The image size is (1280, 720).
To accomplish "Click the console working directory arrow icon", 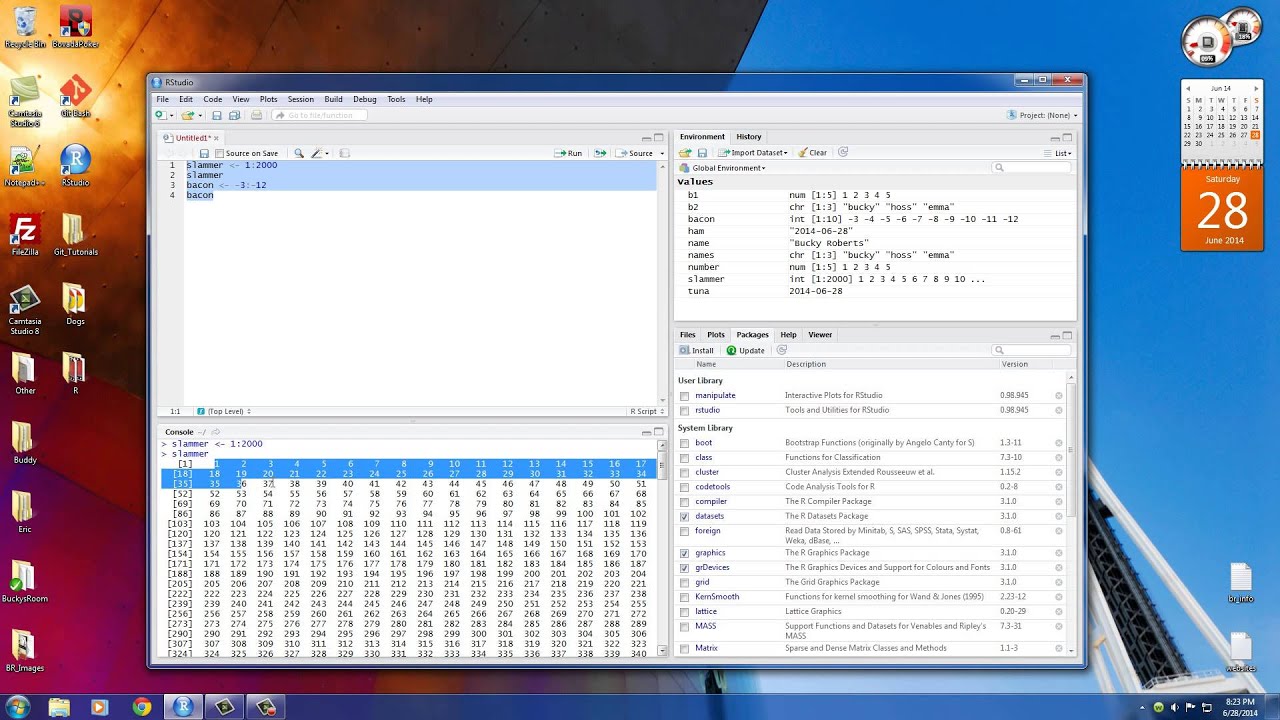I will pyautogui.click(x=214, y=432).
